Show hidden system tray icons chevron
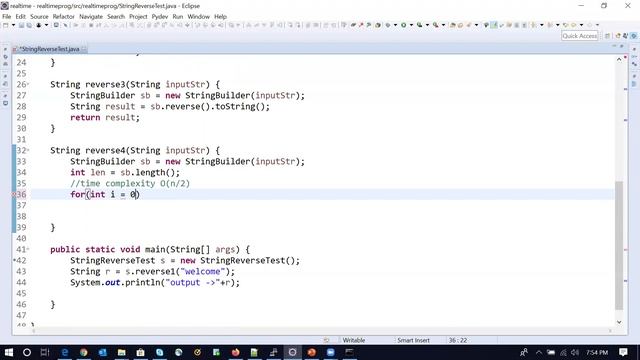 click(539, 352)
